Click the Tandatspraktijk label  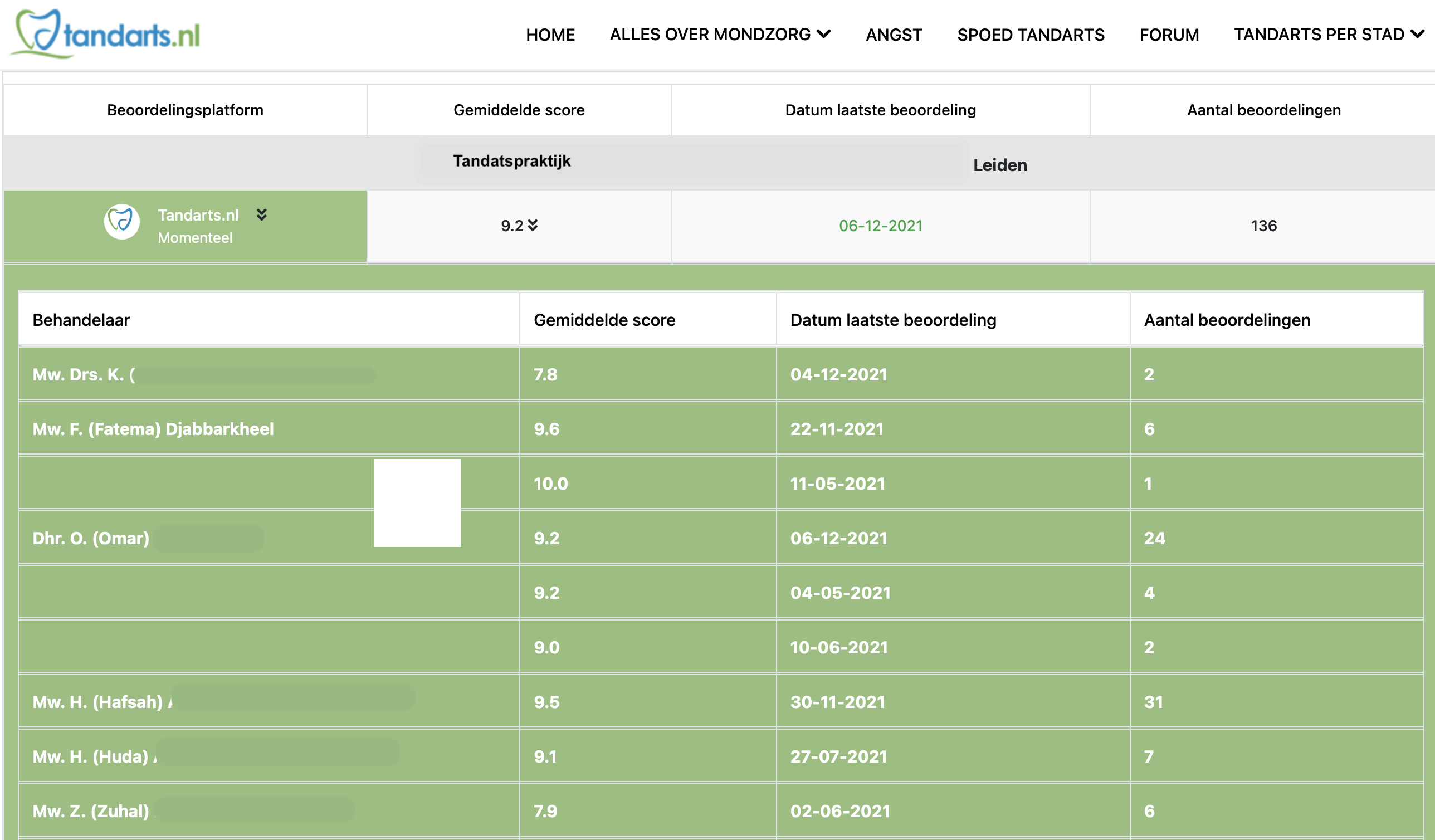point(511,161)
